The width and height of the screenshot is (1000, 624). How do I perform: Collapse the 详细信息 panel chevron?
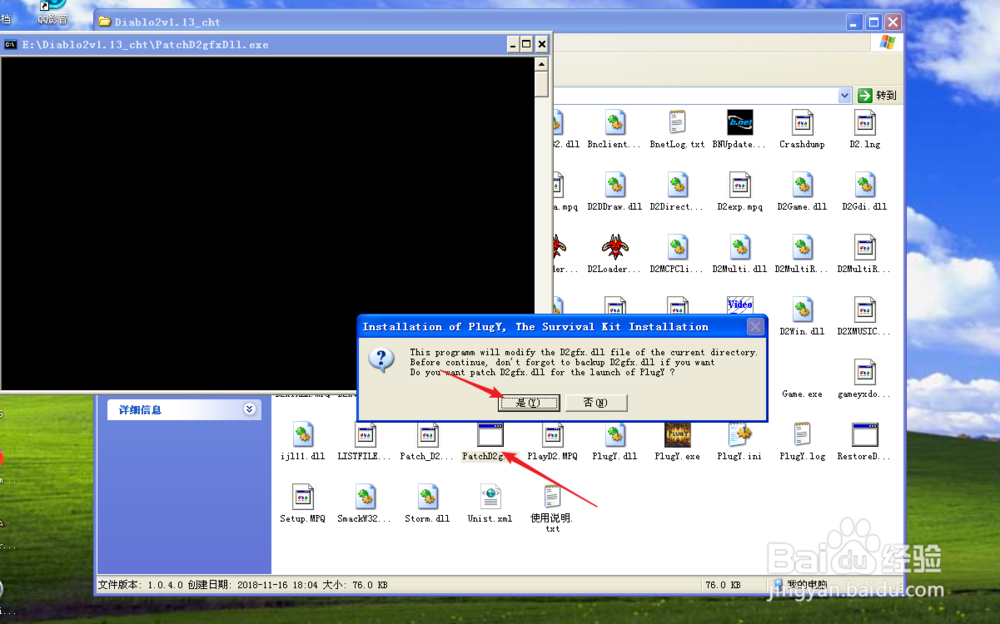(x=249, y=409)
